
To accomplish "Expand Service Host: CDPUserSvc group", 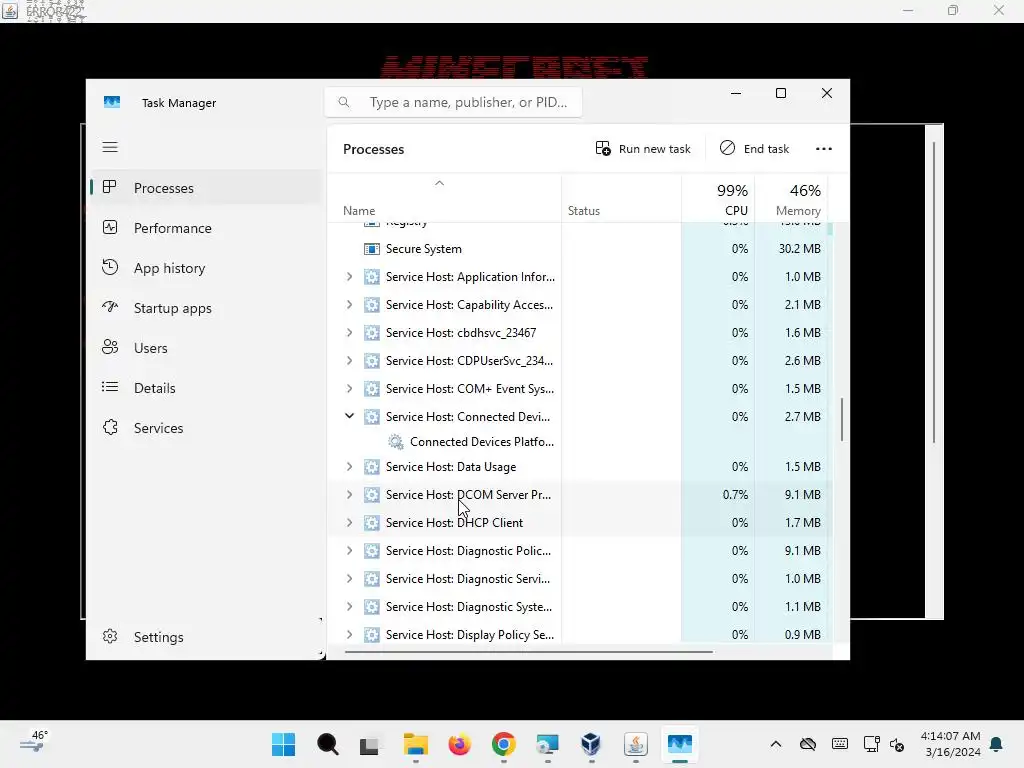I will pos(349,361).
